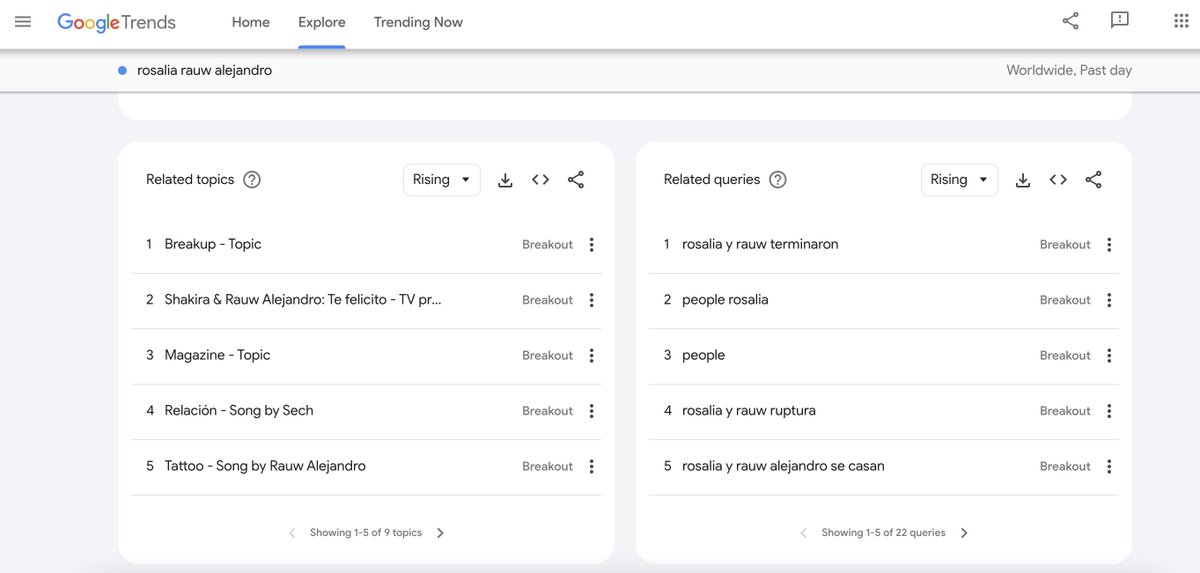Open query rosalia y rauw terminaron
The image size is (1200, 573).
pos(760,244)
